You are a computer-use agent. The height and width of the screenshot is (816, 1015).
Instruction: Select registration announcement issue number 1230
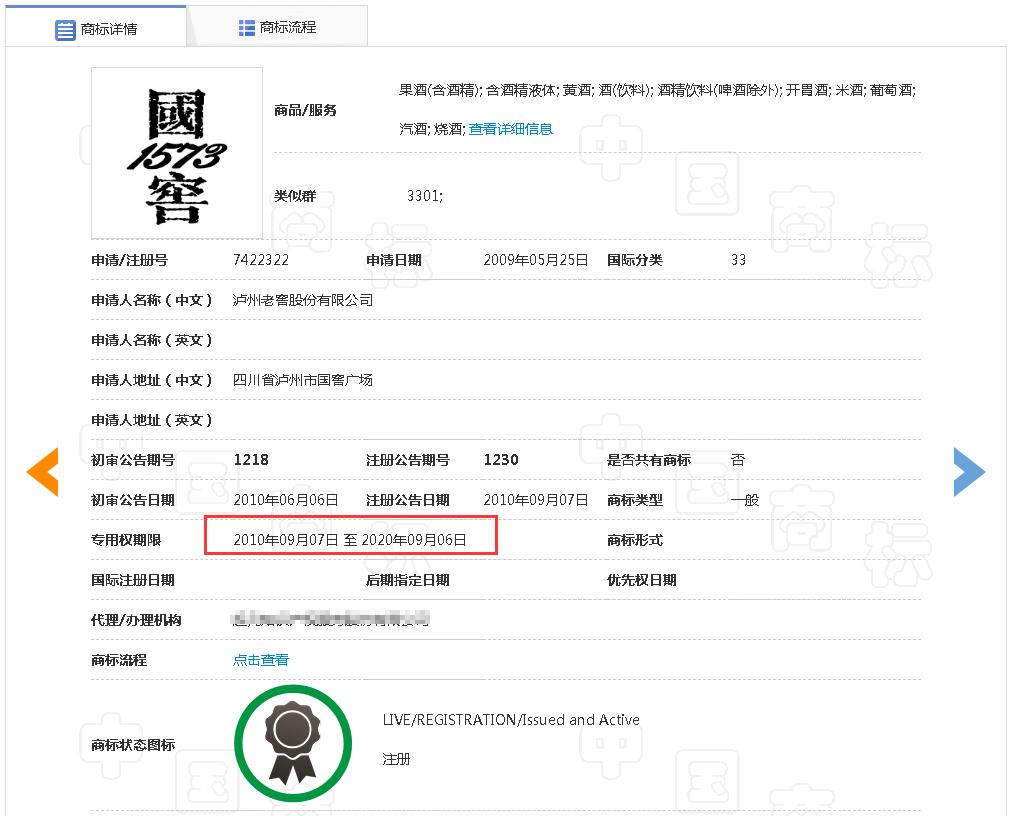[501, 460]
